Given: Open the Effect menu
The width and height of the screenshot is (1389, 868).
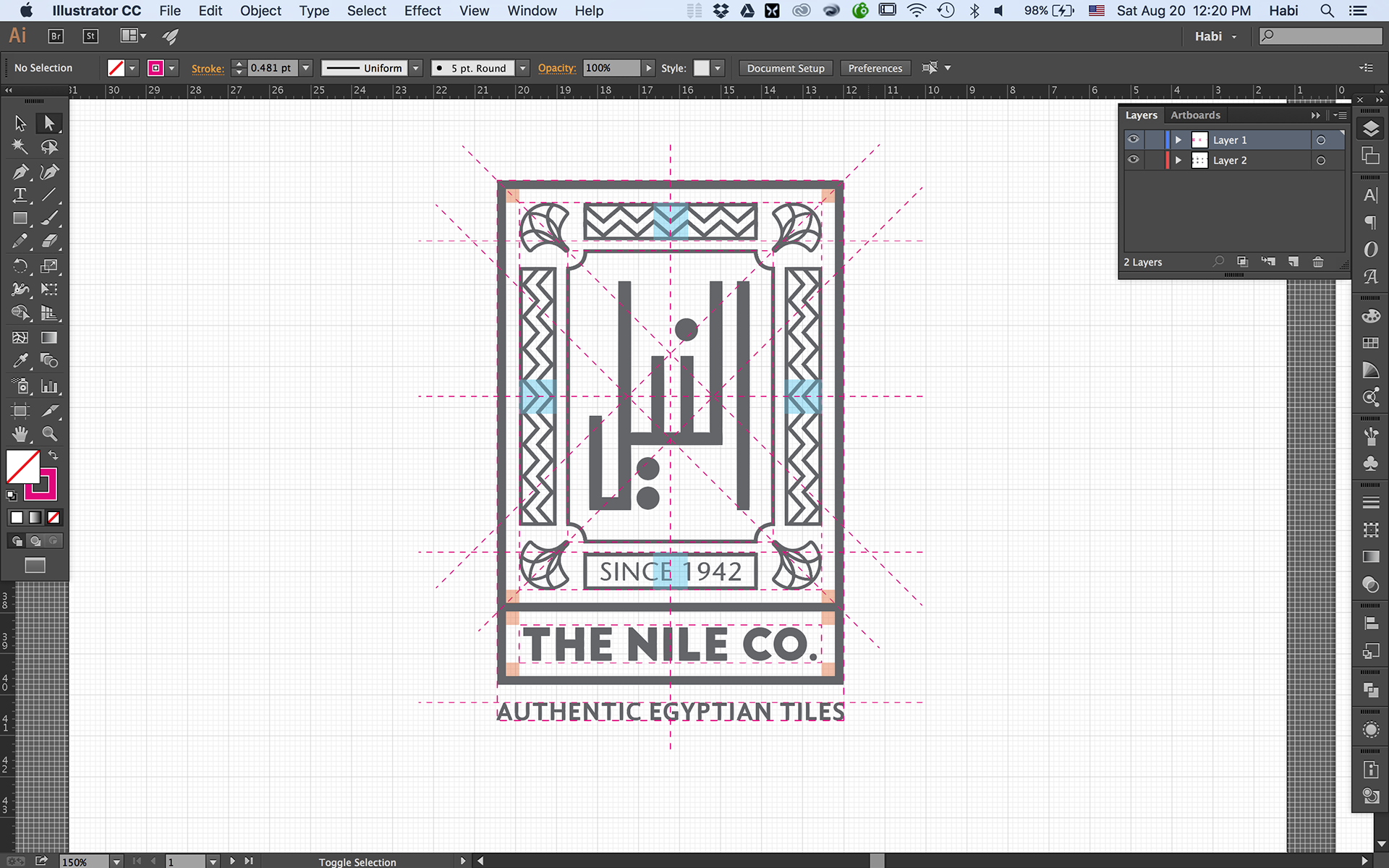Looking at the screenshot, I should 422,11.
